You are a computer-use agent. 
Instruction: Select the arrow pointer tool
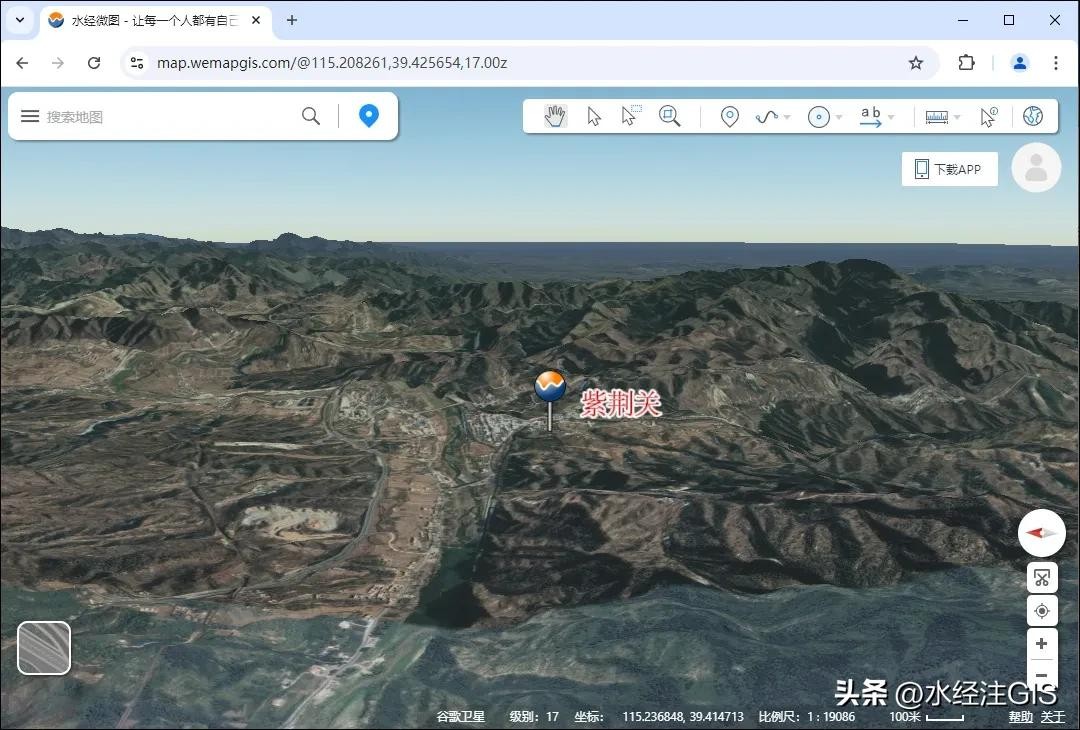(x=594, y=116)
